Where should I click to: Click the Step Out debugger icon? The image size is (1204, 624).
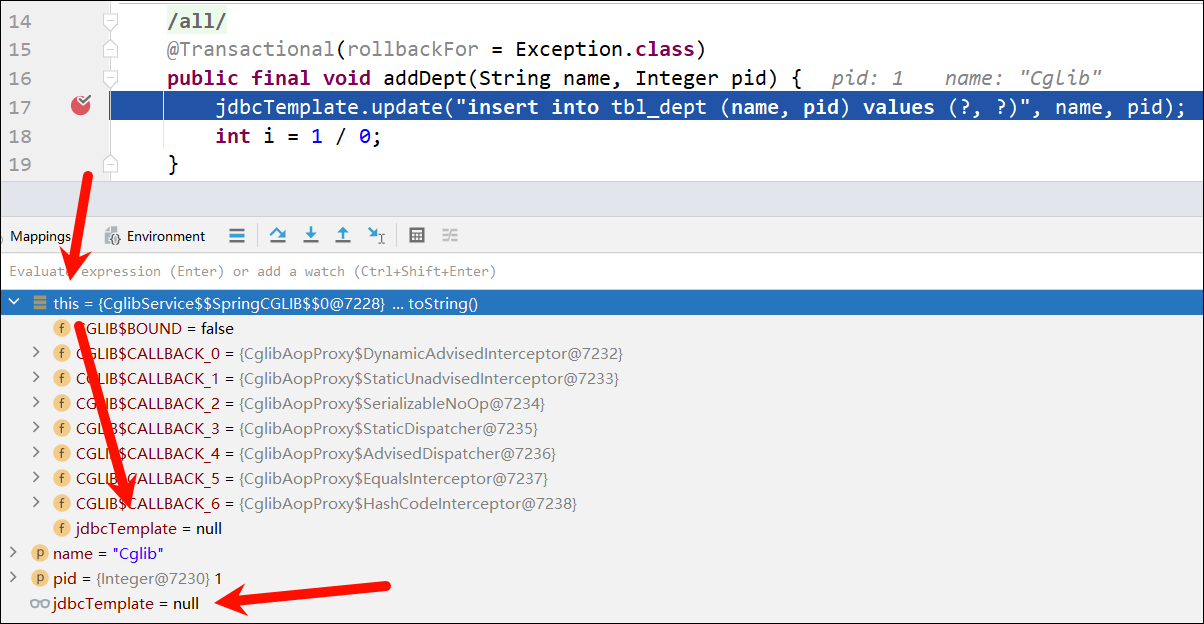coord(343,235)
